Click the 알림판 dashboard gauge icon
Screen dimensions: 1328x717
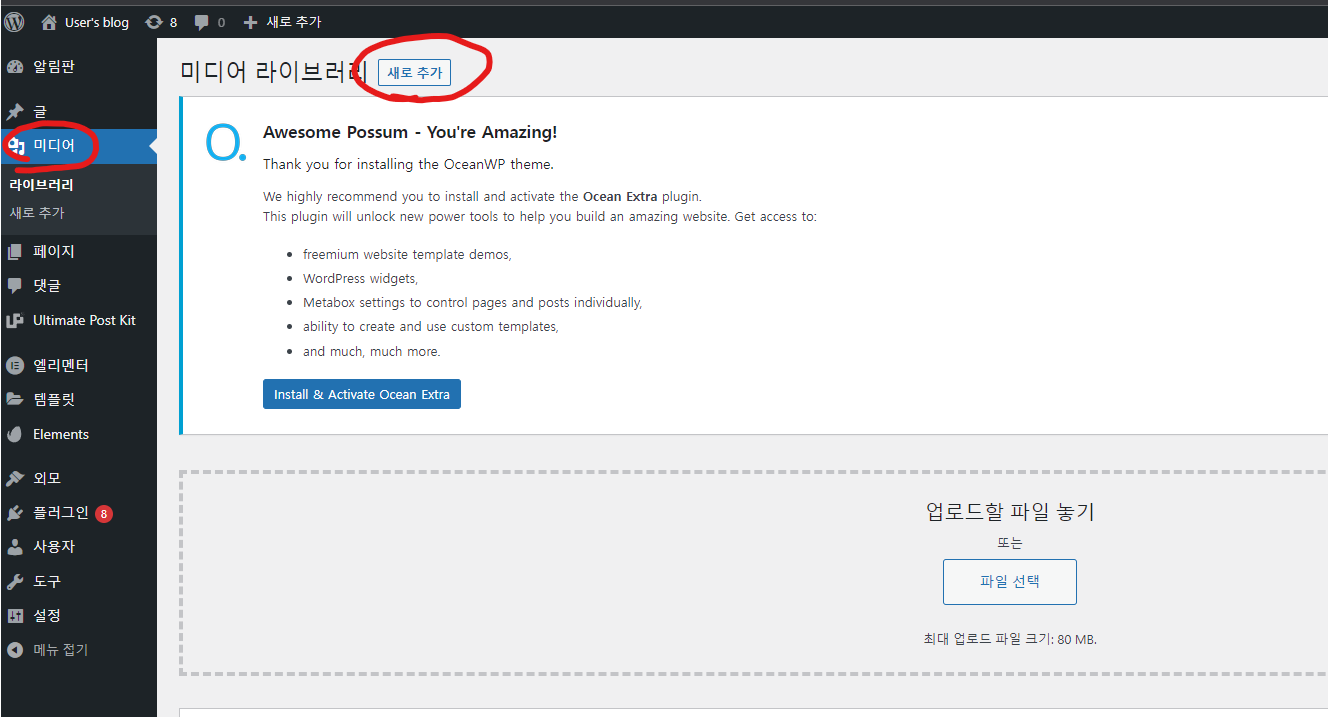tap(15, 67)
